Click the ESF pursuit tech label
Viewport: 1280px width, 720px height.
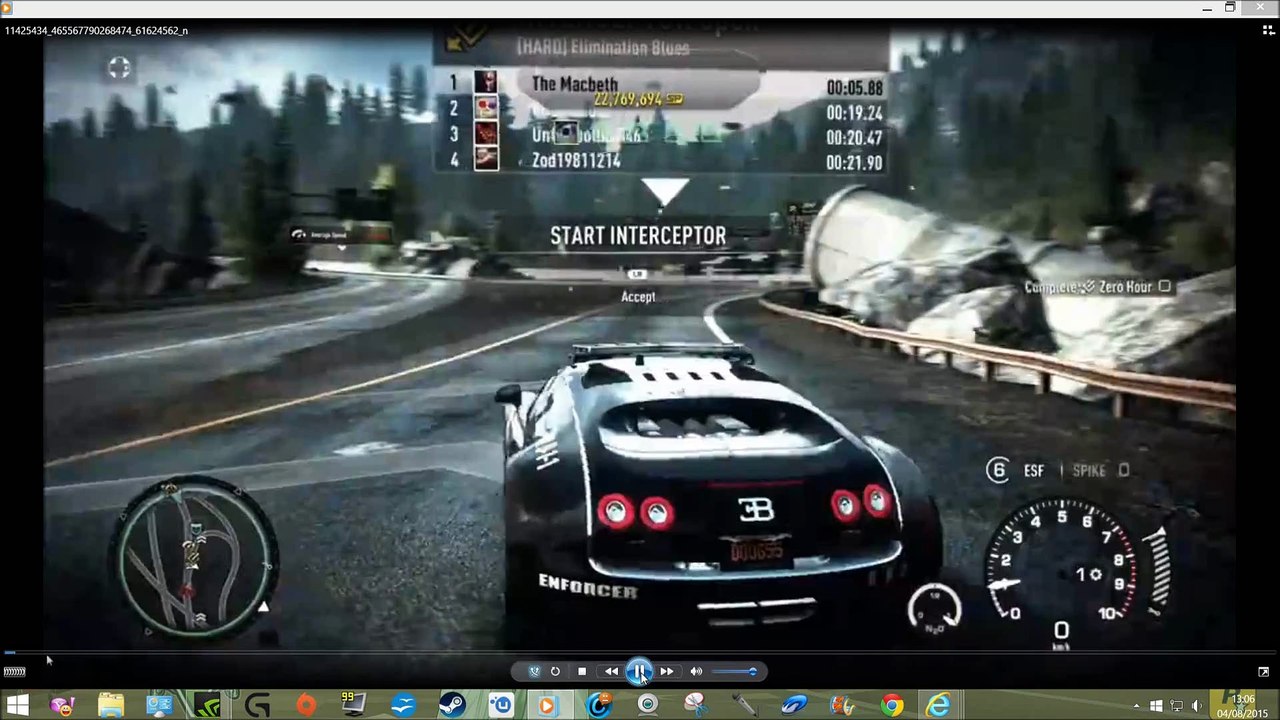(x=1034, y=471)
